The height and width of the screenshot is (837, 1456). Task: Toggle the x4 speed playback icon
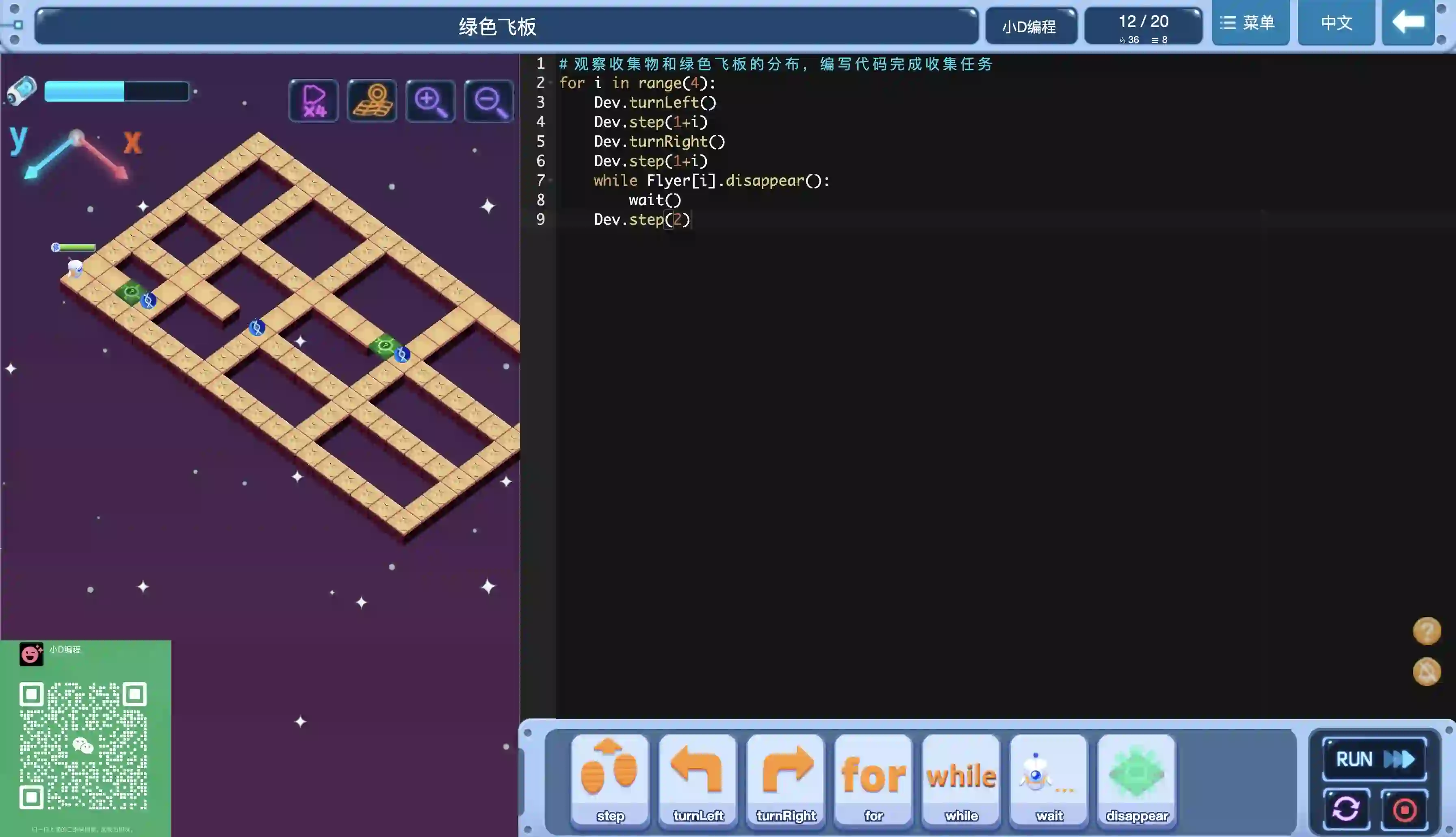pyautogui.click(x=313, y=101)
